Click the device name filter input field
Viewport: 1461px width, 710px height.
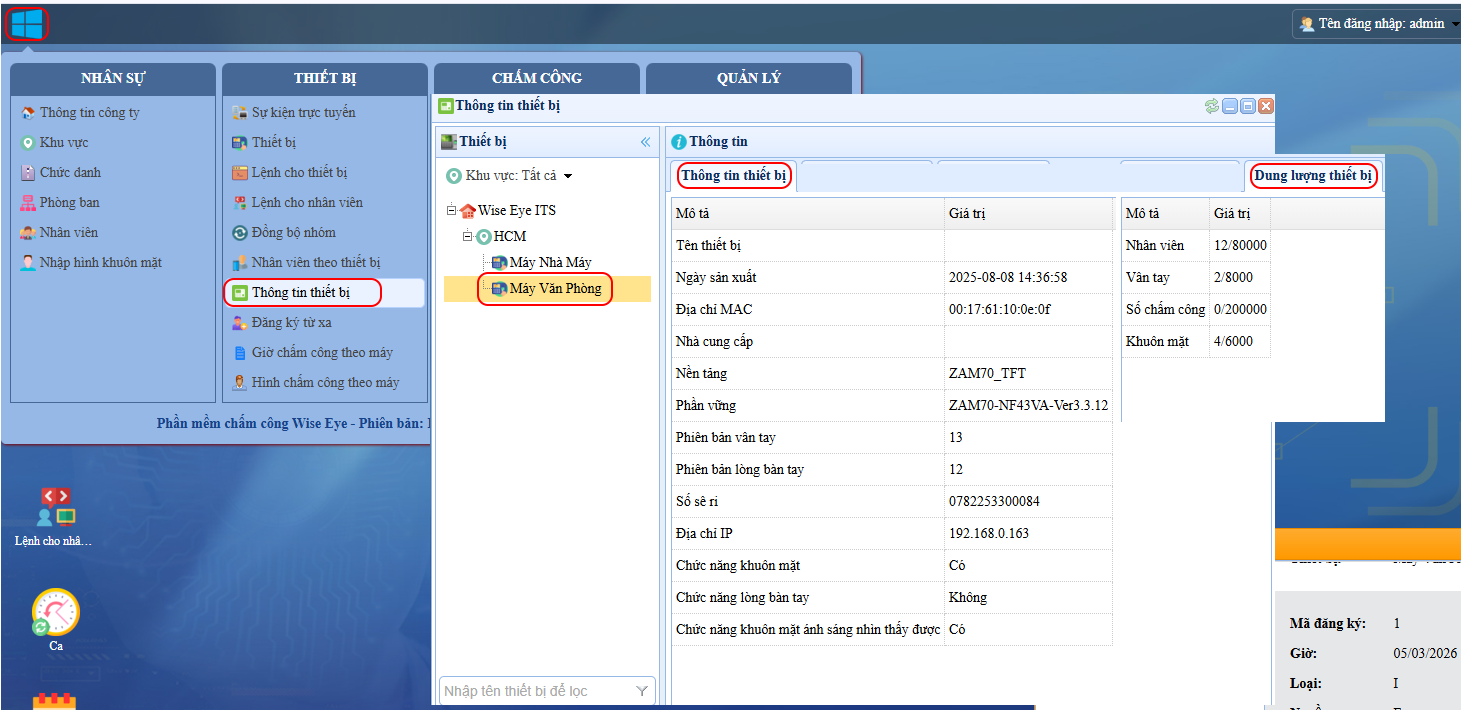[535, 691]
